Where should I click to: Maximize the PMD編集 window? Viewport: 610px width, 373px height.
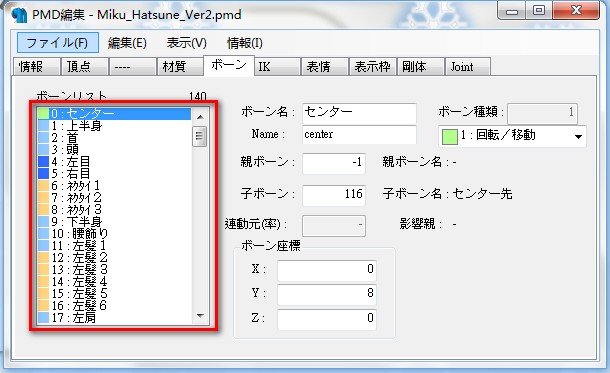(539, 11)
